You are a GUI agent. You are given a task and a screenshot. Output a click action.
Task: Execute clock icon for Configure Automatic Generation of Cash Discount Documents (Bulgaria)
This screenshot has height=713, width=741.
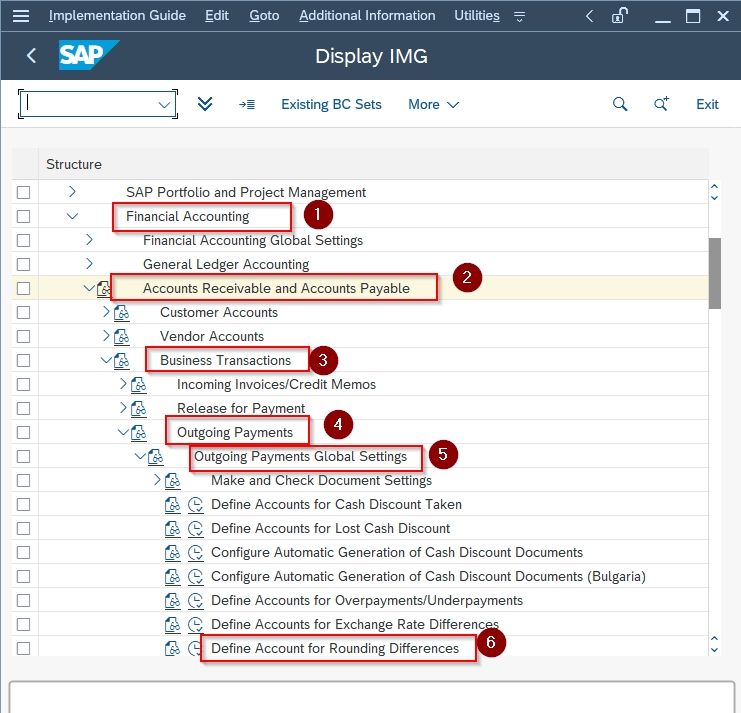tap(195, 576)
